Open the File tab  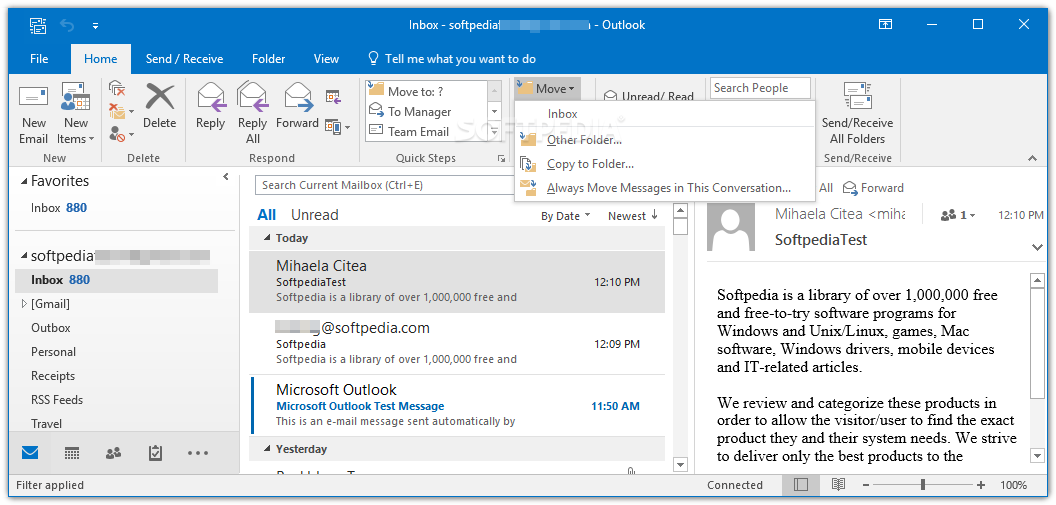(x=39, y=59)
